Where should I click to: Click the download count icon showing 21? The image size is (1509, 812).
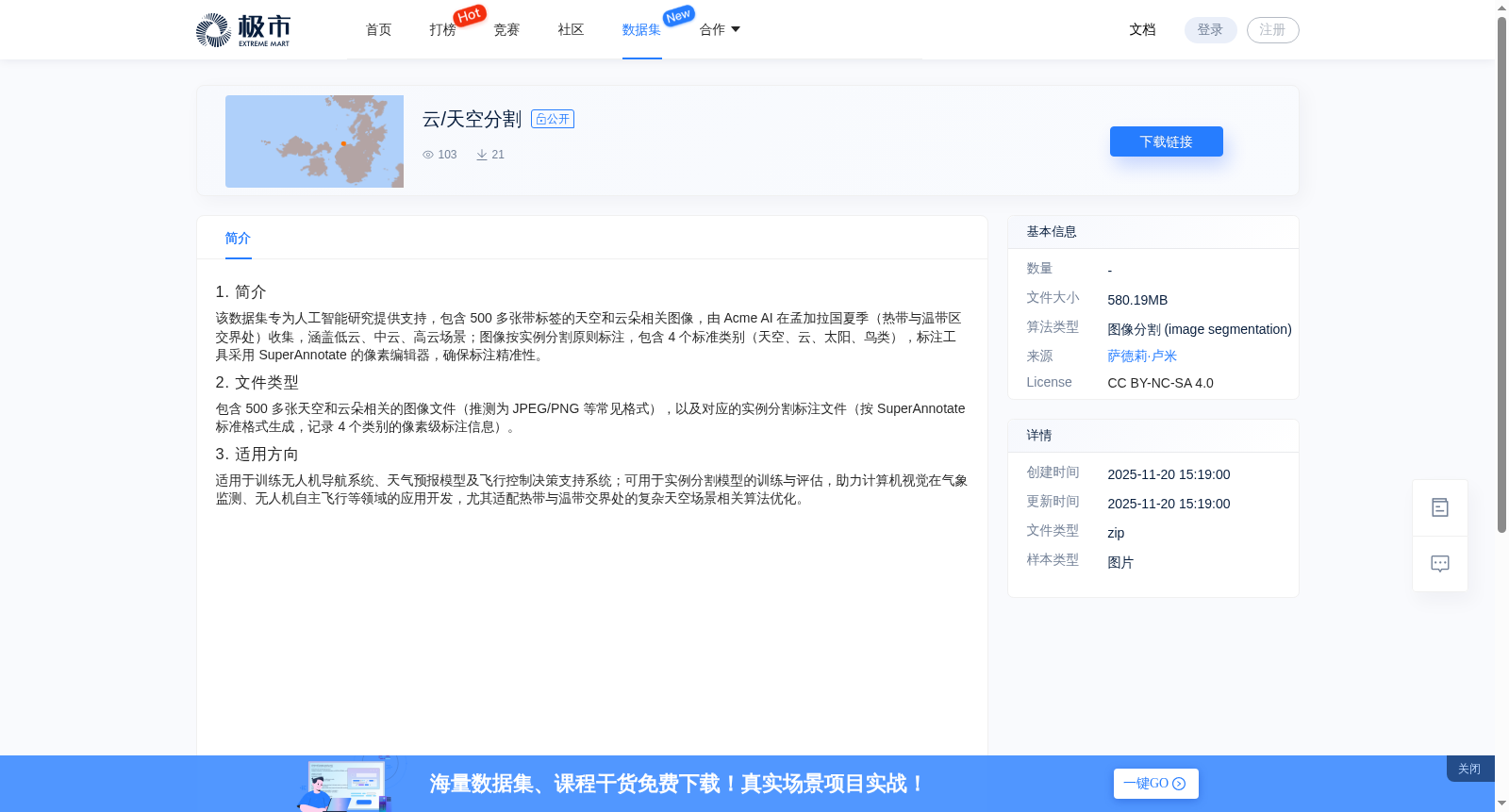pyautogui.click(x=482, y=155)
